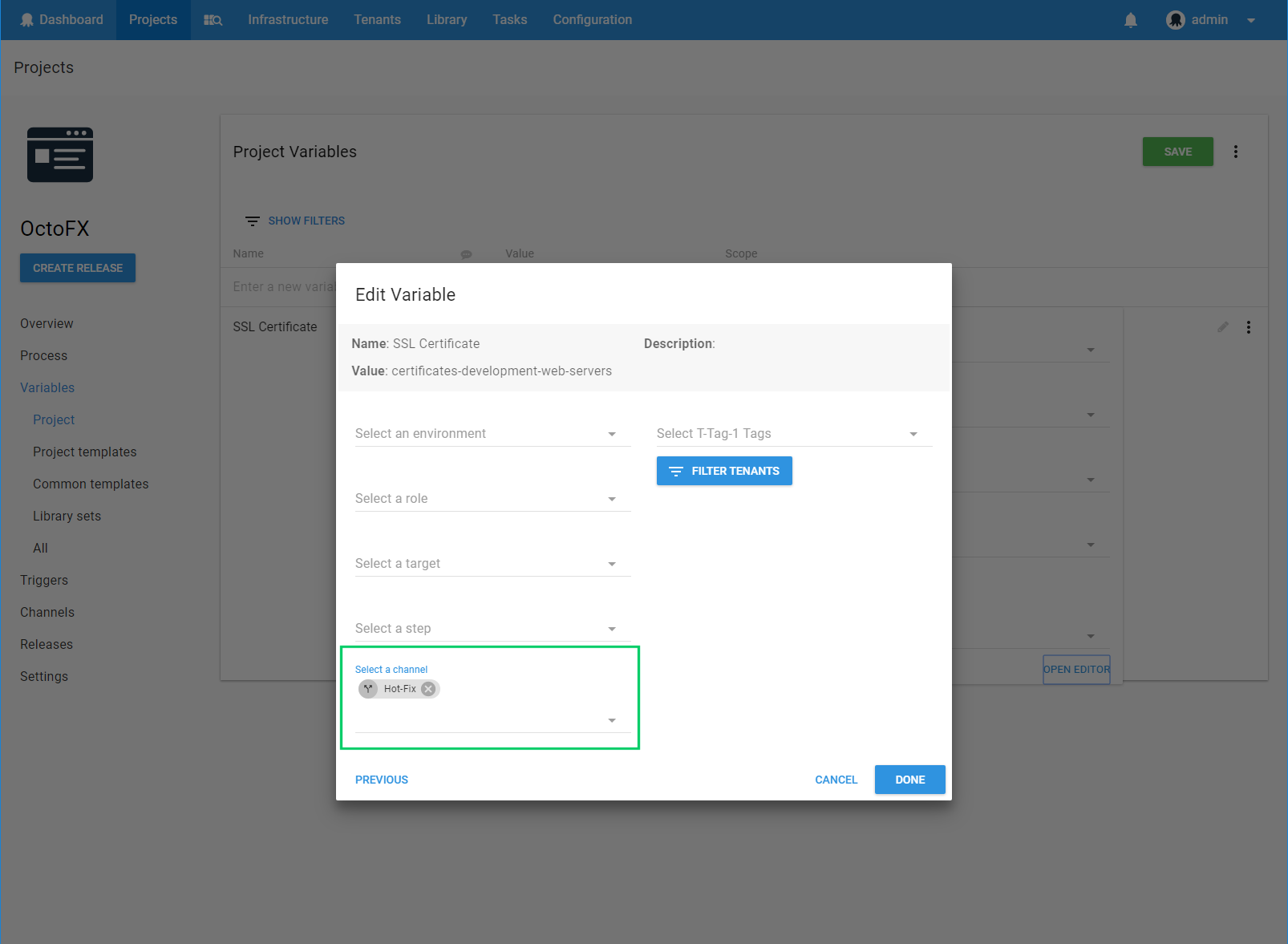
Task: Click the Filter Tenants button
Action: [x=723, y=471]
